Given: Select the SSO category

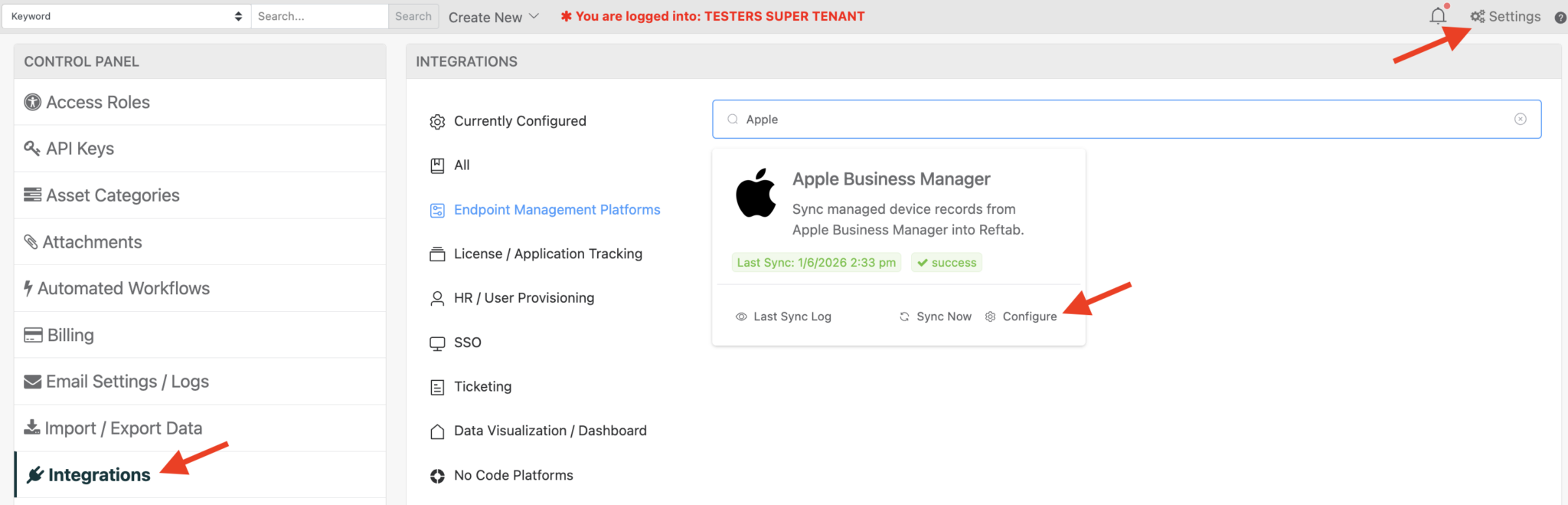Looking at the screenshot, I should click(x=467, y=342).
